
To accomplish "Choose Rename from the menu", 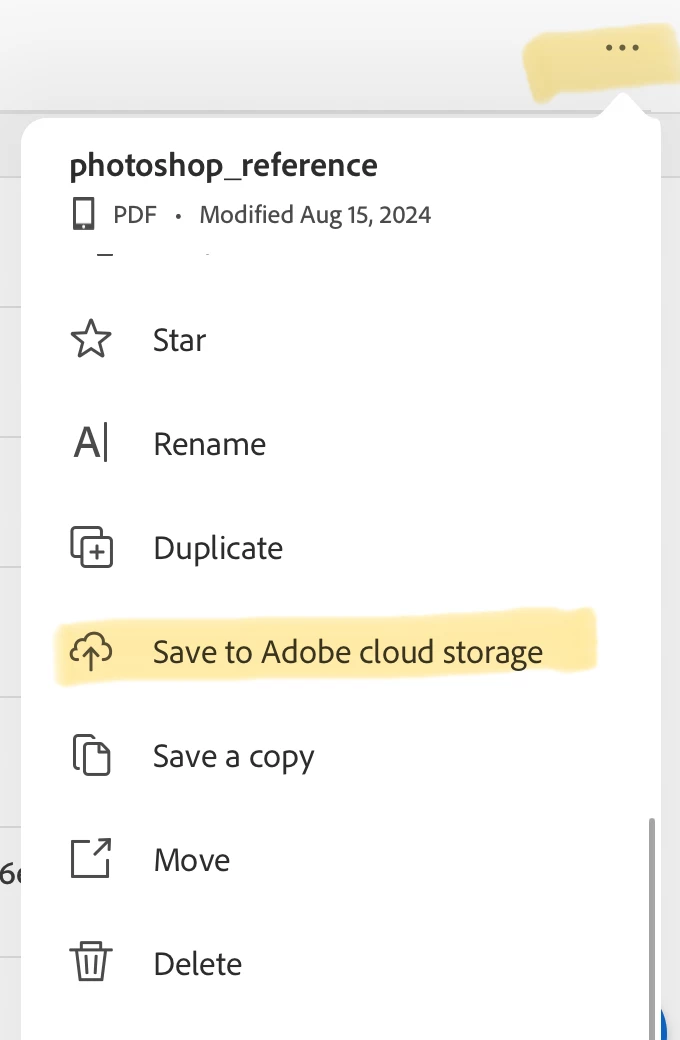I will pyautogui.click(x=210, y=444).
